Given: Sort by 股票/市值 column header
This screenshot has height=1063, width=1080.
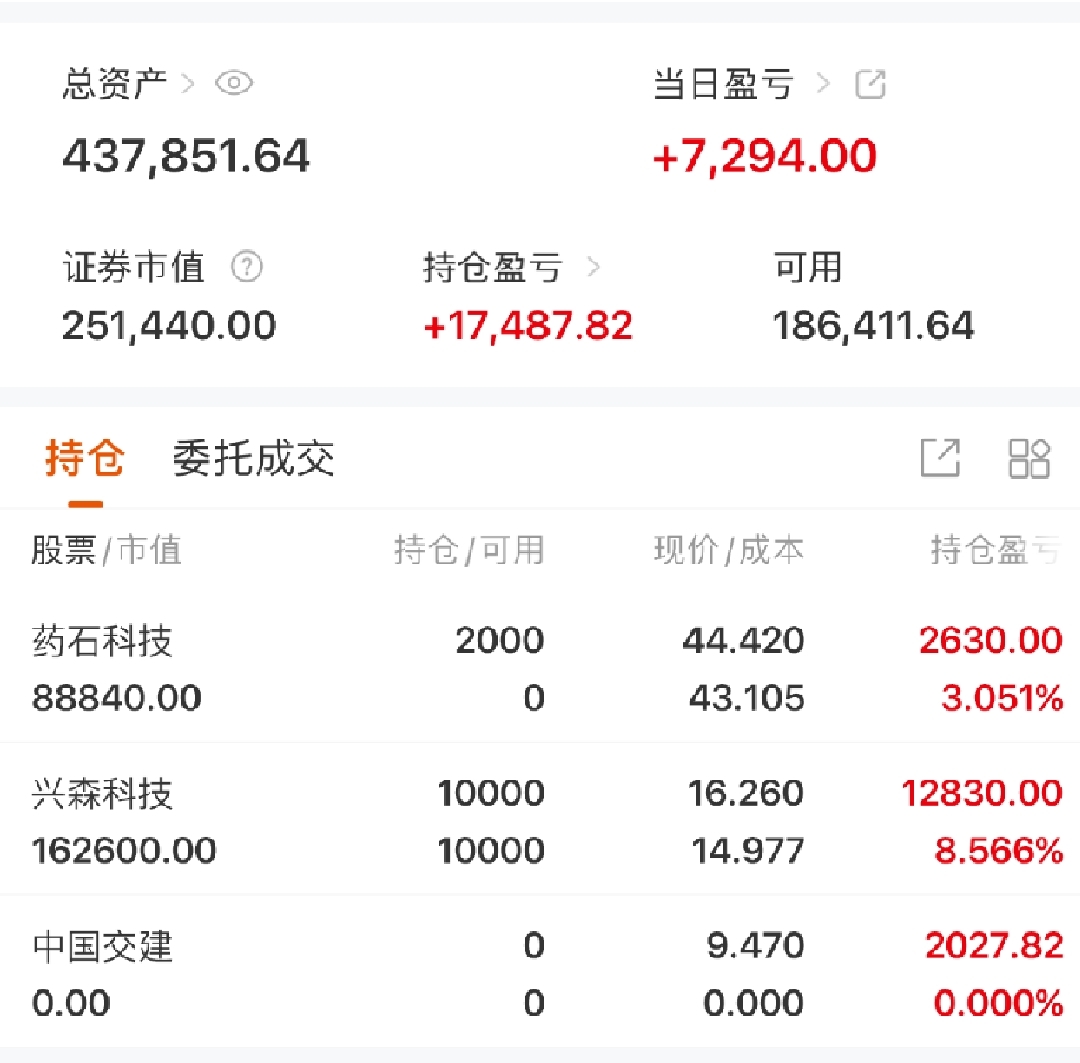Looking at the screenshot, I should 106,550.
